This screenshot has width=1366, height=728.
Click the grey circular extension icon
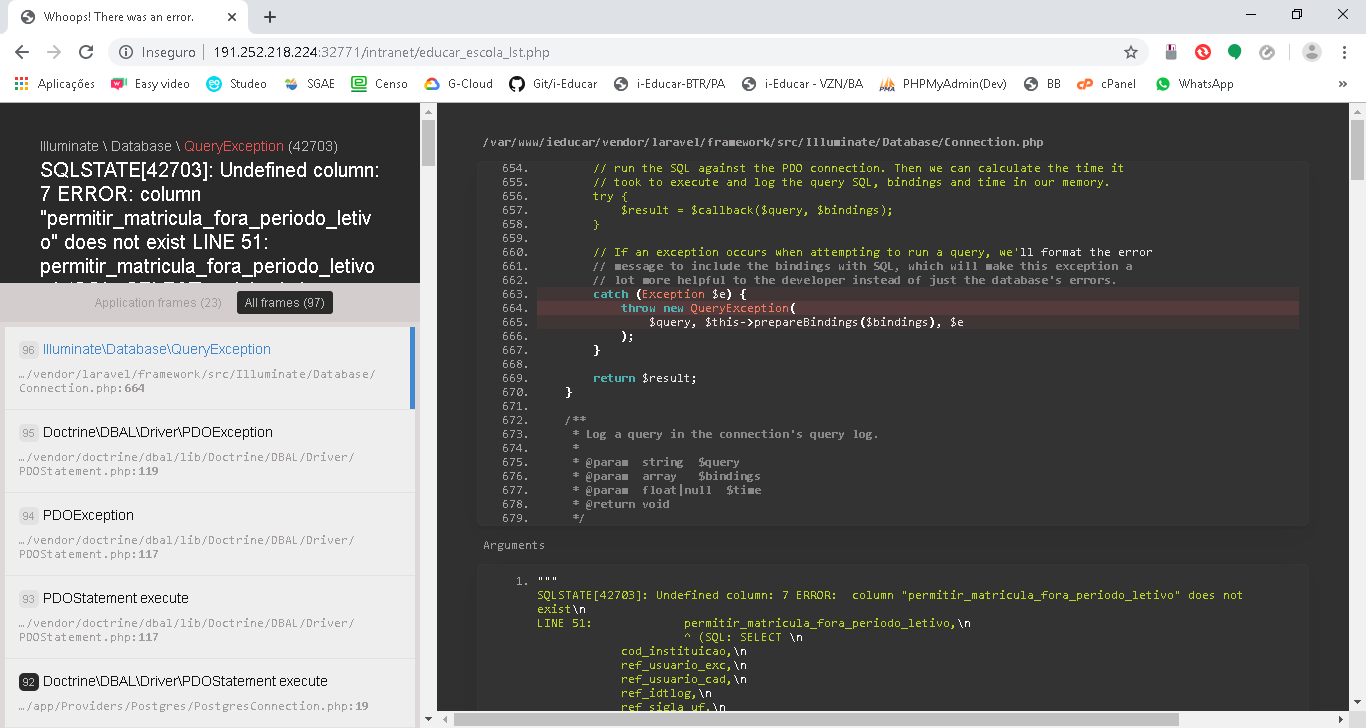[1267, 52]
